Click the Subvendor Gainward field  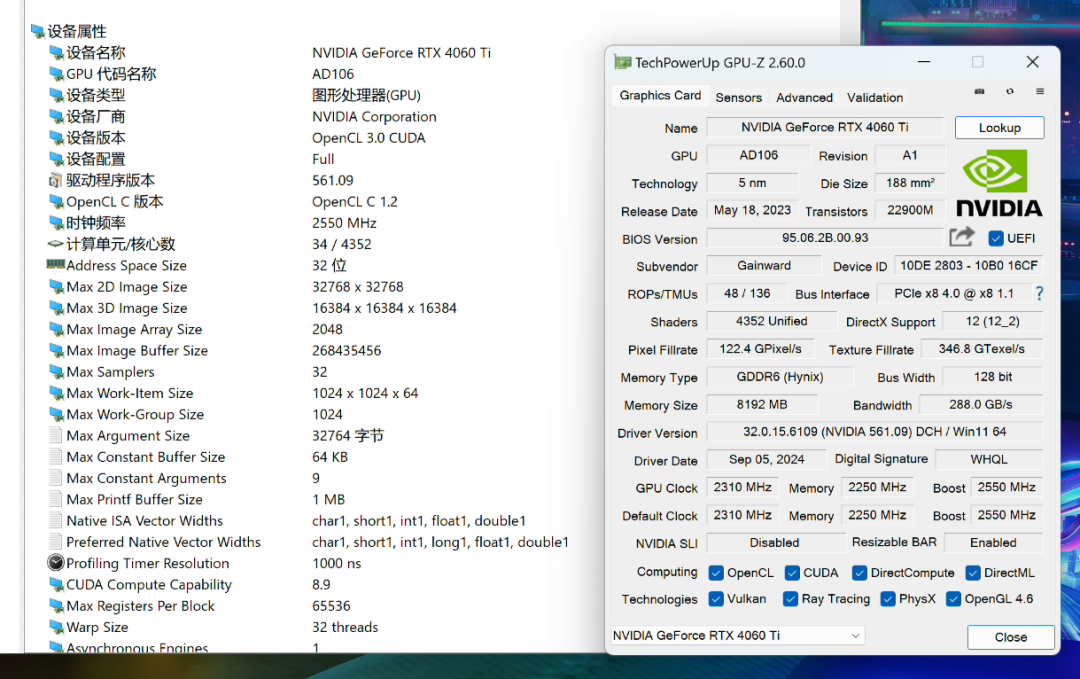coord(764,266)
